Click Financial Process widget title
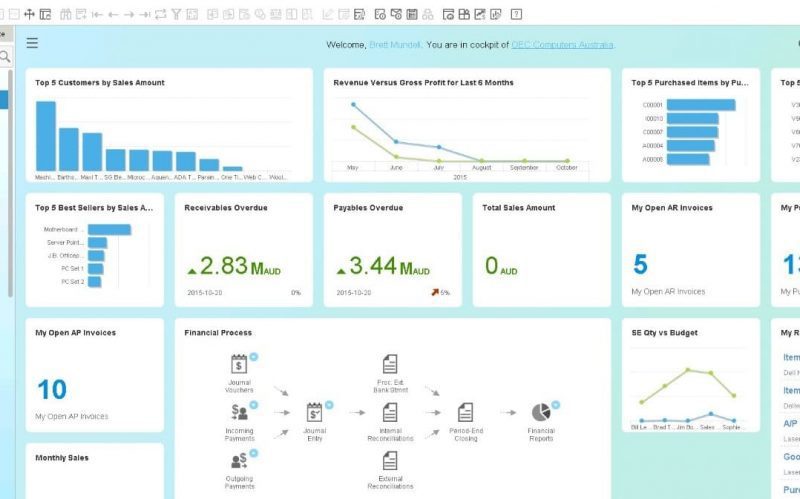 pos(218,333)
